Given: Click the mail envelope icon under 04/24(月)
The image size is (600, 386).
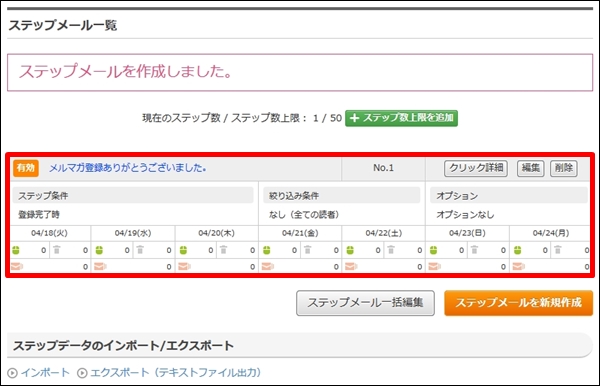Looking at the screenshot, I should pos(518,266).
